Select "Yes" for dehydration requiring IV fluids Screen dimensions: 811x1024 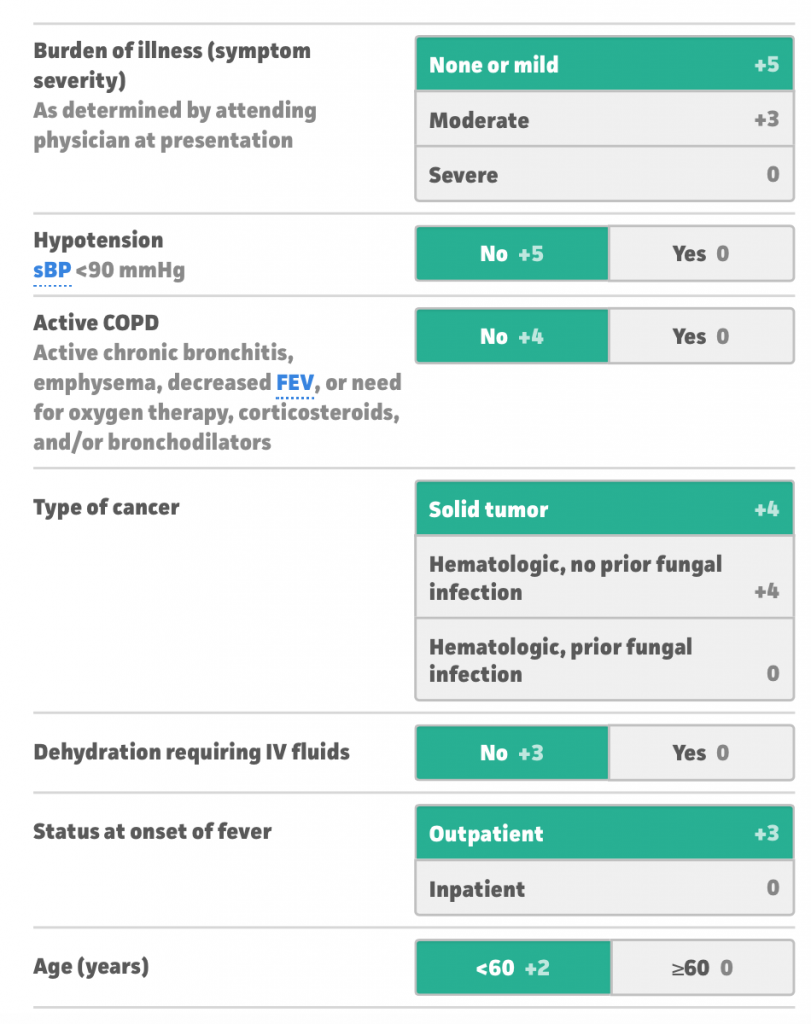(701, 752)
